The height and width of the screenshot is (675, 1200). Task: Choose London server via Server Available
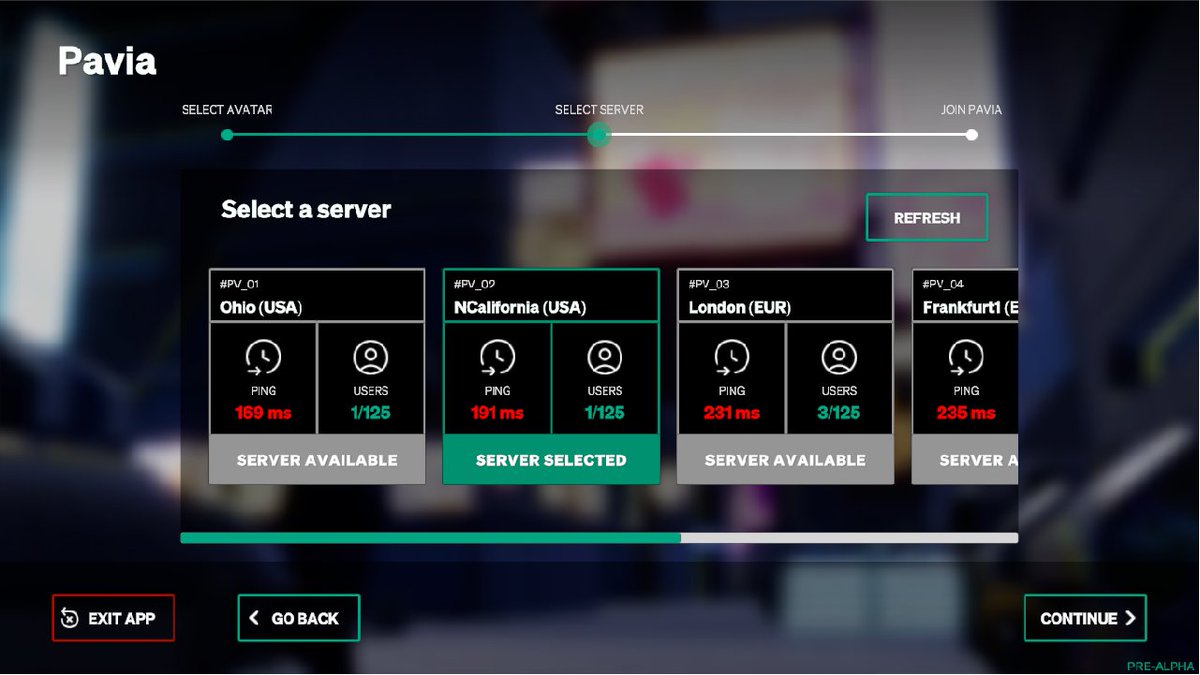coord(785,460)
